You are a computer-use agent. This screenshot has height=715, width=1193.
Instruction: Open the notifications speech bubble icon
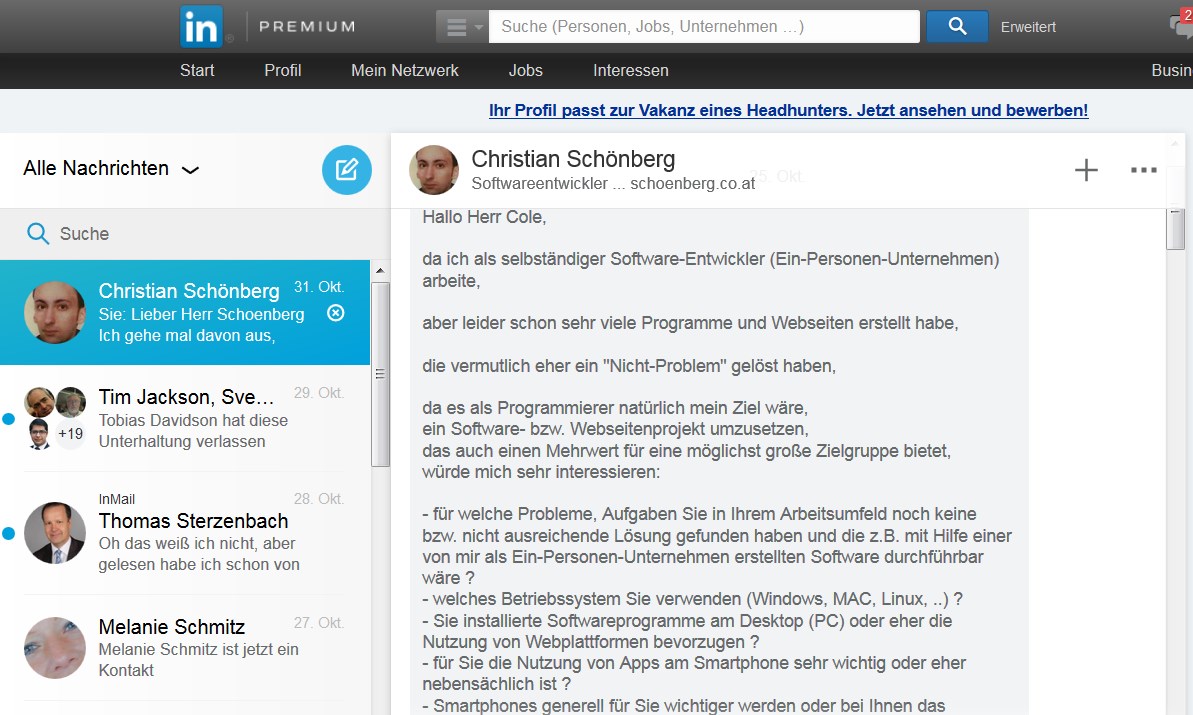[x=1181, y=27]
